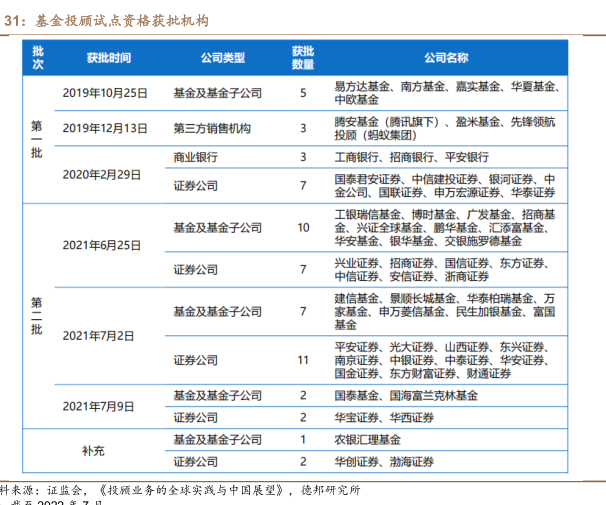Image resolution: width=606 pixels, height=505 pixels.
Task: Select the 公司名称 column header
Action: [x=445, y=58]
